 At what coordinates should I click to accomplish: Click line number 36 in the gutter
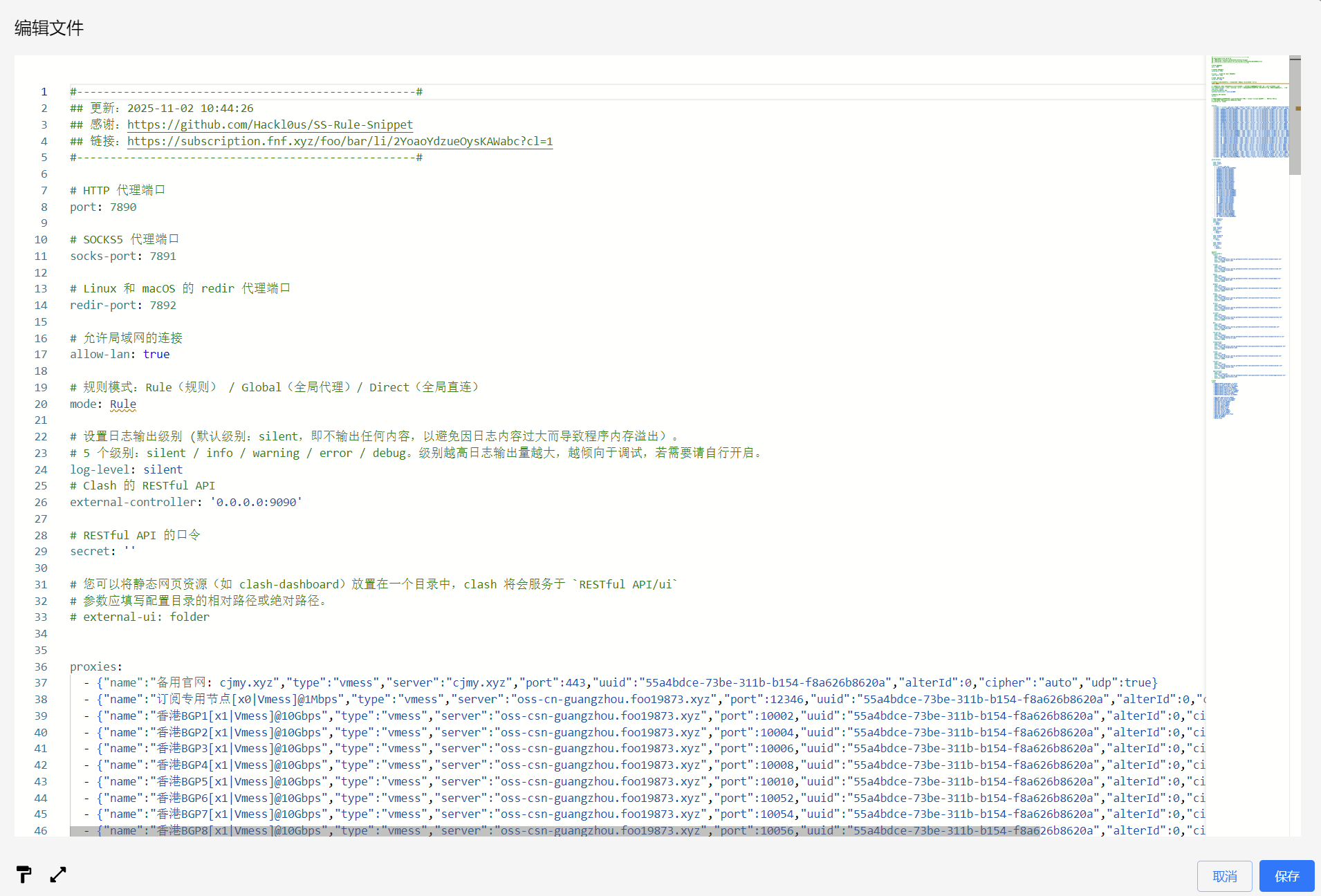tap(41, 666)
